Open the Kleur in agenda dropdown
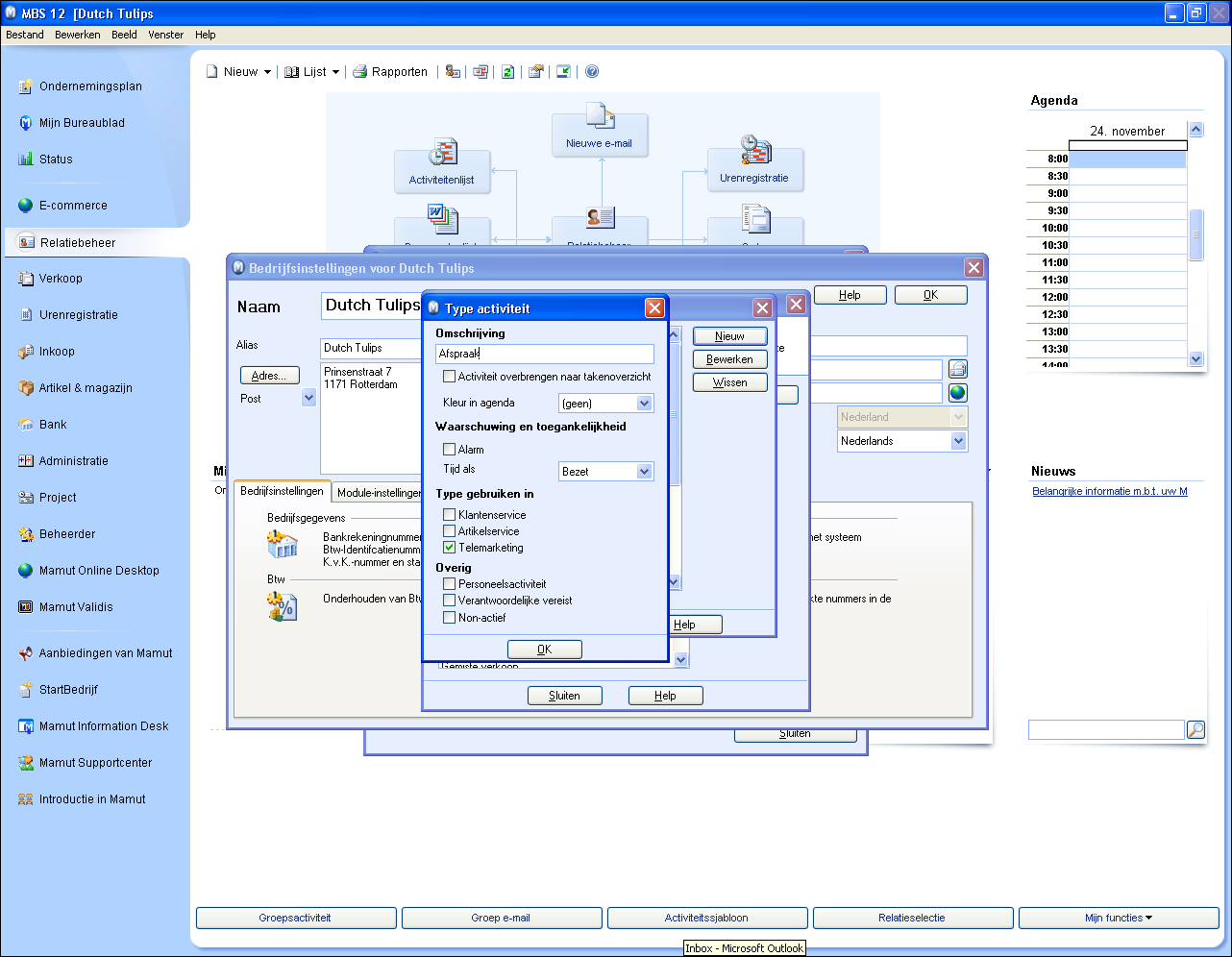The width and height of the screenshot is (1232, 957). click(645, 404)
